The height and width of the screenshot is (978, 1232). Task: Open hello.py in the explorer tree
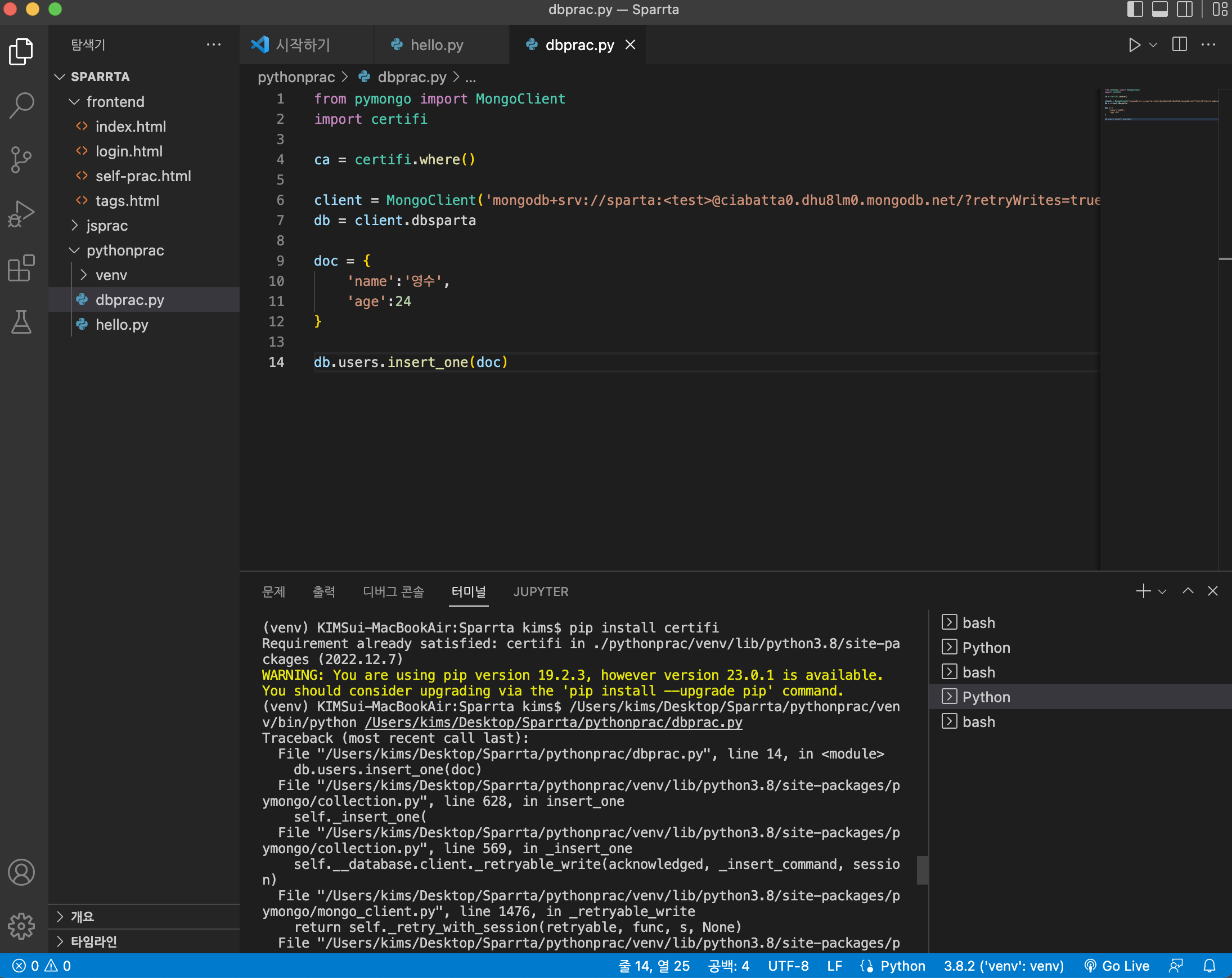[144, 325]
